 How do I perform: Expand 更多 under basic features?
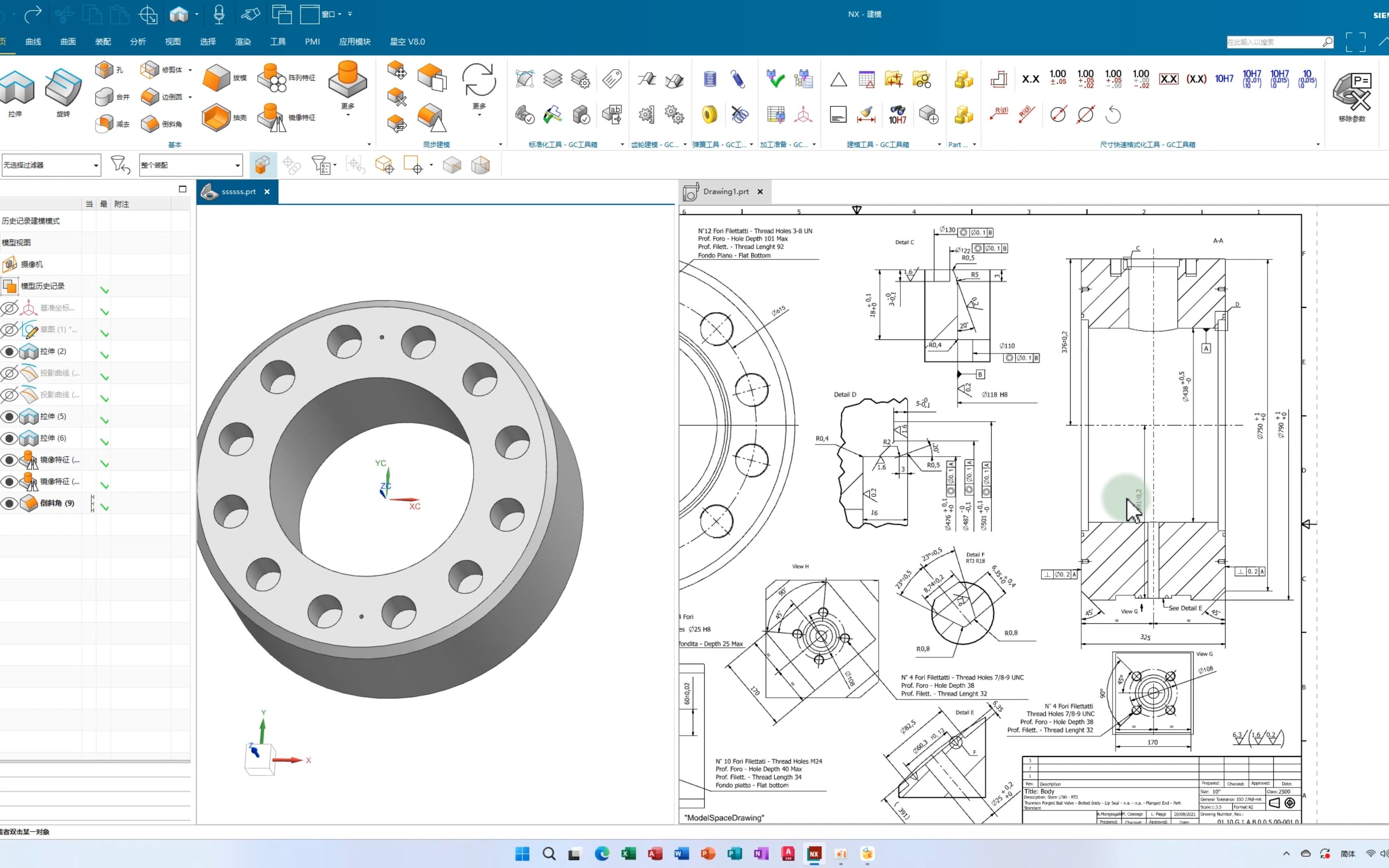click(x=348, y=109)
